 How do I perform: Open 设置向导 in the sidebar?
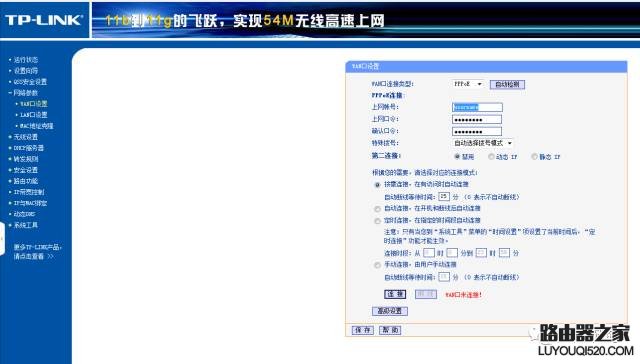pyautogui.click(x=26, y=71)
